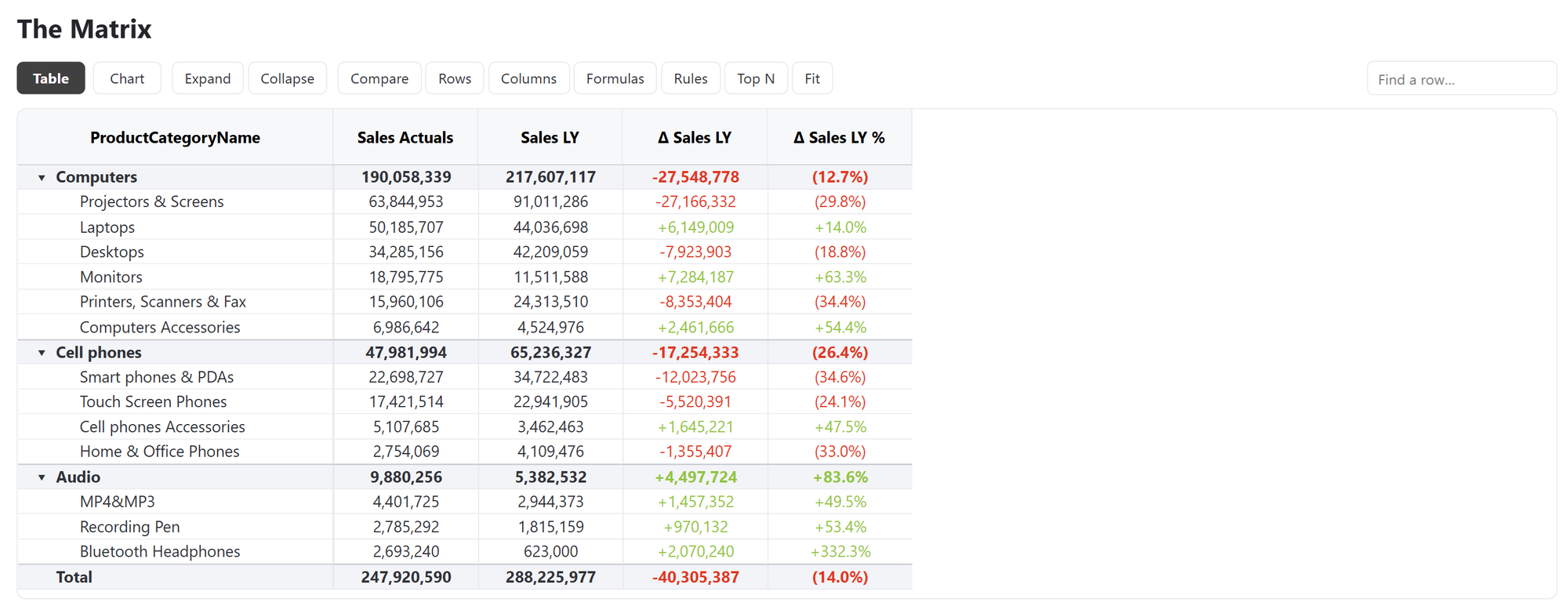Select the Total row label
This screenshot has height=606, width=1568.
tap(74, 578)
